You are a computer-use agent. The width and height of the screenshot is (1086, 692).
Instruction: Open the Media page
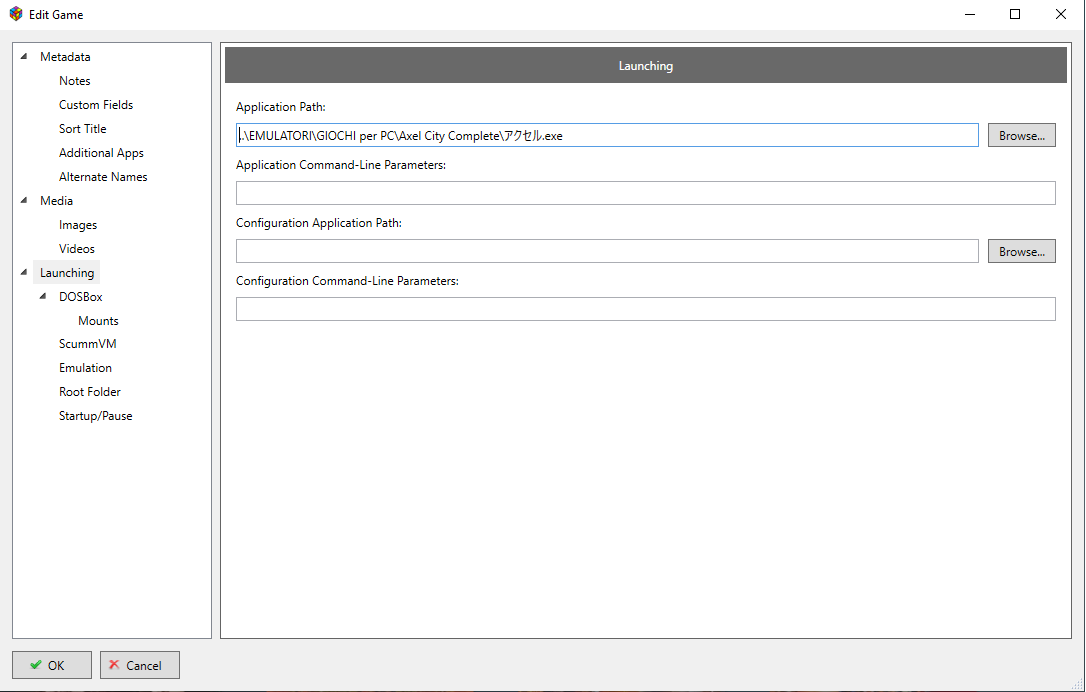coord(56,201)
